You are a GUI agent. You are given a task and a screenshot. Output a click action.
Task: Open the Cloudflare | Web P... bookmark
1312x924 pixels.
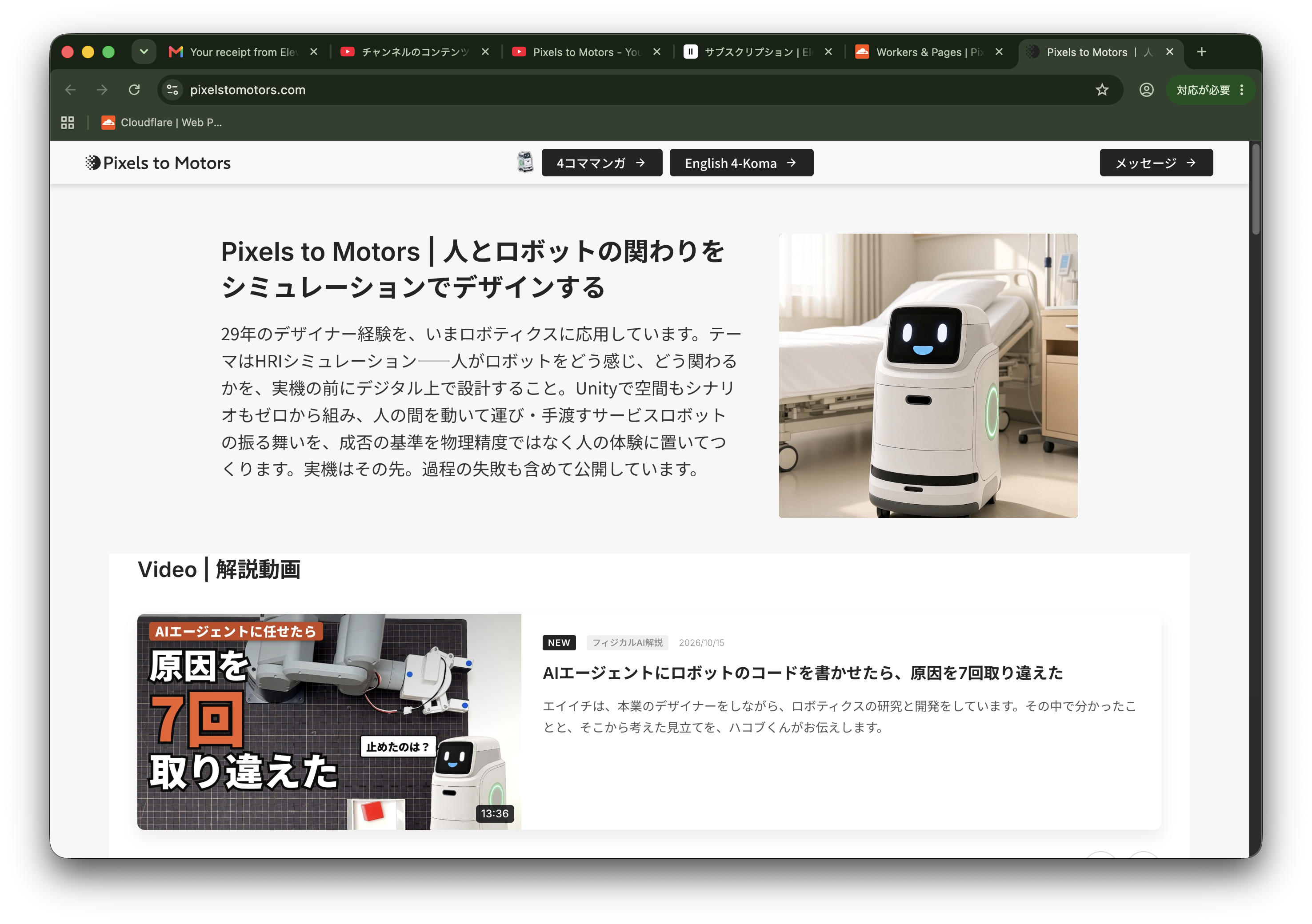pos(162,122)
